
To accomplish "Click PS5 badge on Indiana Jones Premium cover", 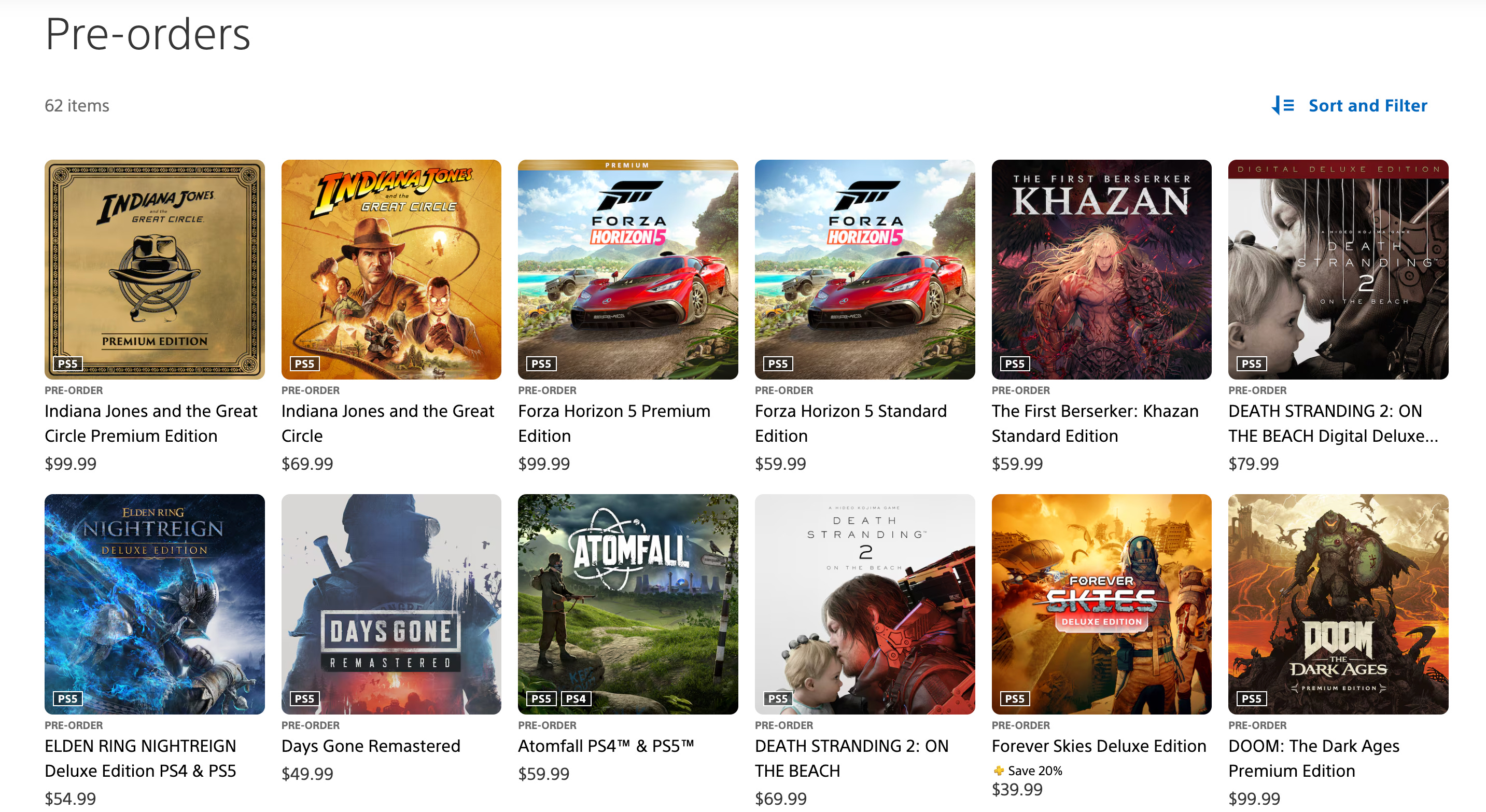I will coord(67,364).
